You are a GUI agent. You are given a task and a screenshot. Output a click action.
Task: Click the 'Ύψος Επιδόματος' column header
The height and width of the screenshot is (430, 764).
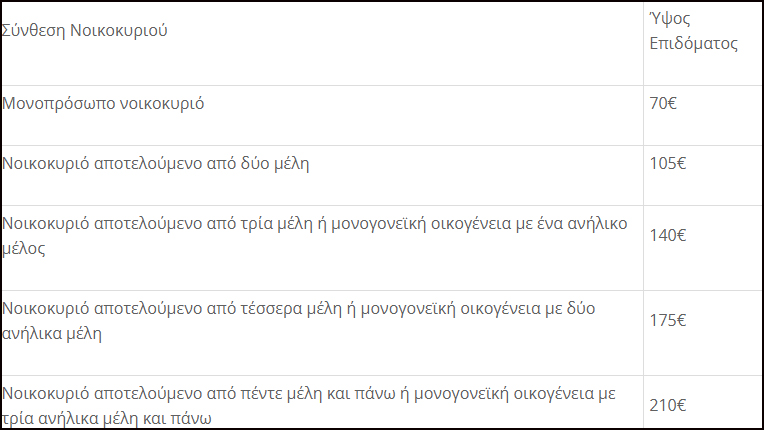pyautogui.click(x=702, y=43)
